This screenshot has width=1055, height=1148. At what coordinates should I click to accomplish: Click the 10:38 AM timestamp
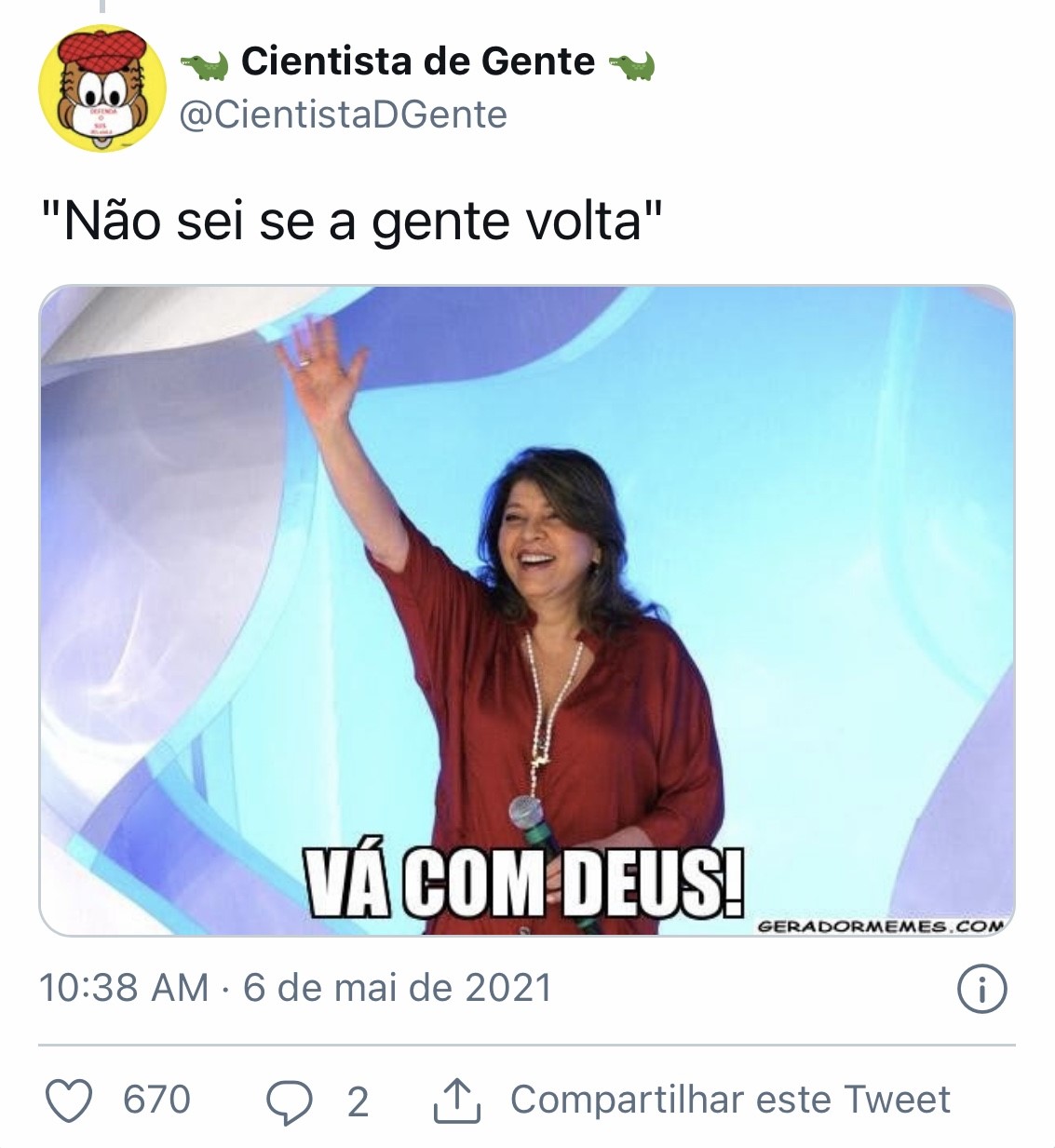point(124,988)
